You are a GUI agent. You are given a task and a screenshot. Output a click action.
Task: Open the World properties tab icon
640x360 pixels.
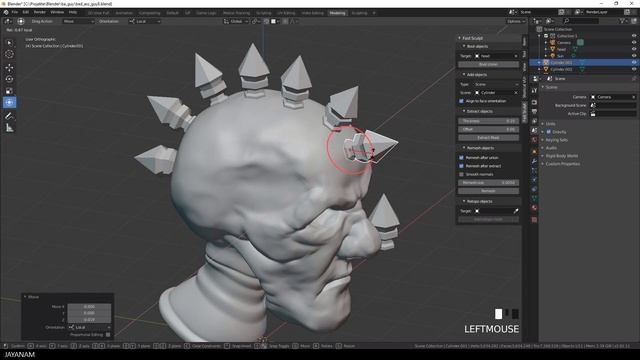click(x=534, y=140)
